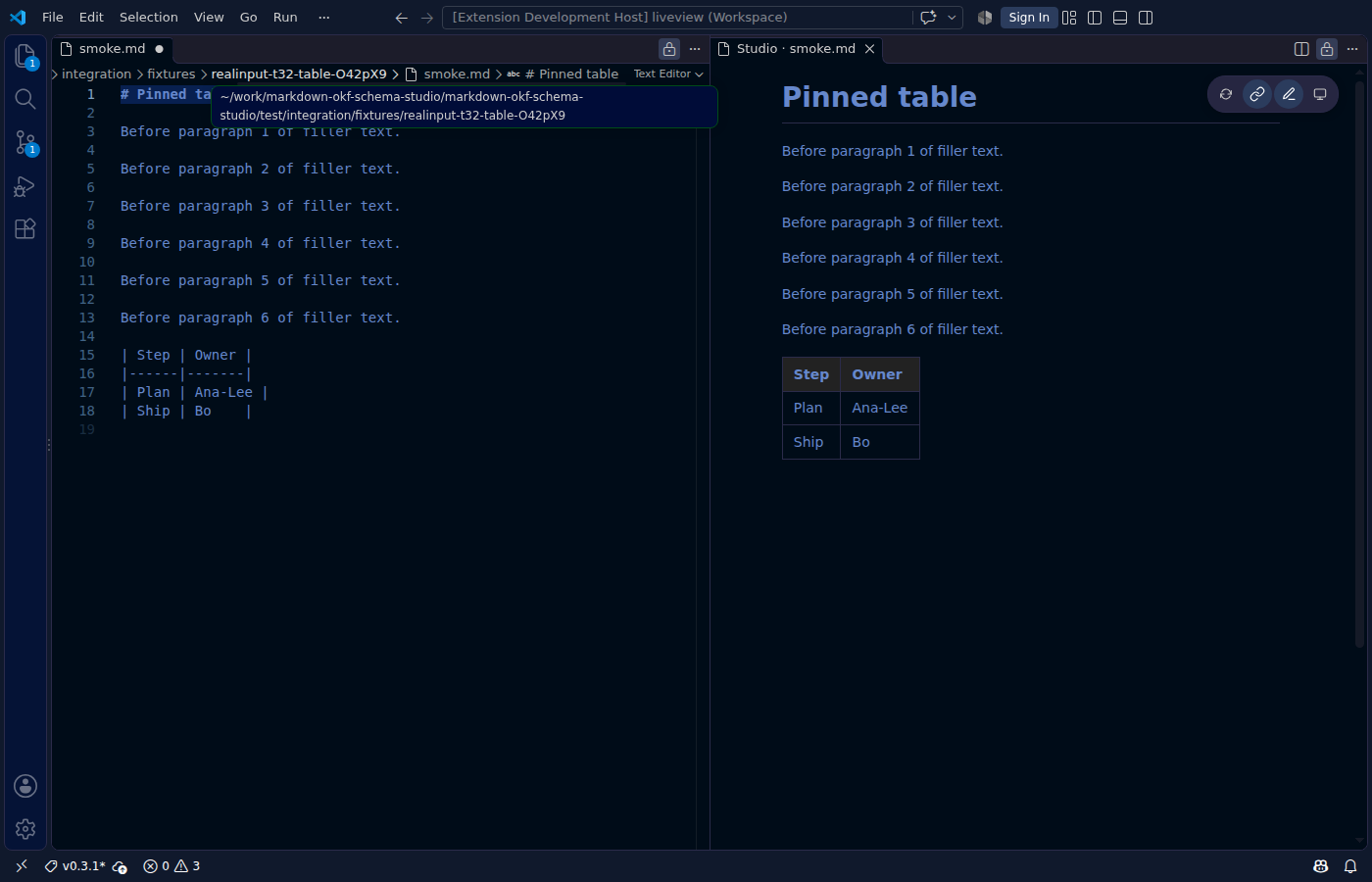Open the Accounts menu icon
Image resolution: width=1372 pixels, height=882 pixels.
click(x=25, y=786)
